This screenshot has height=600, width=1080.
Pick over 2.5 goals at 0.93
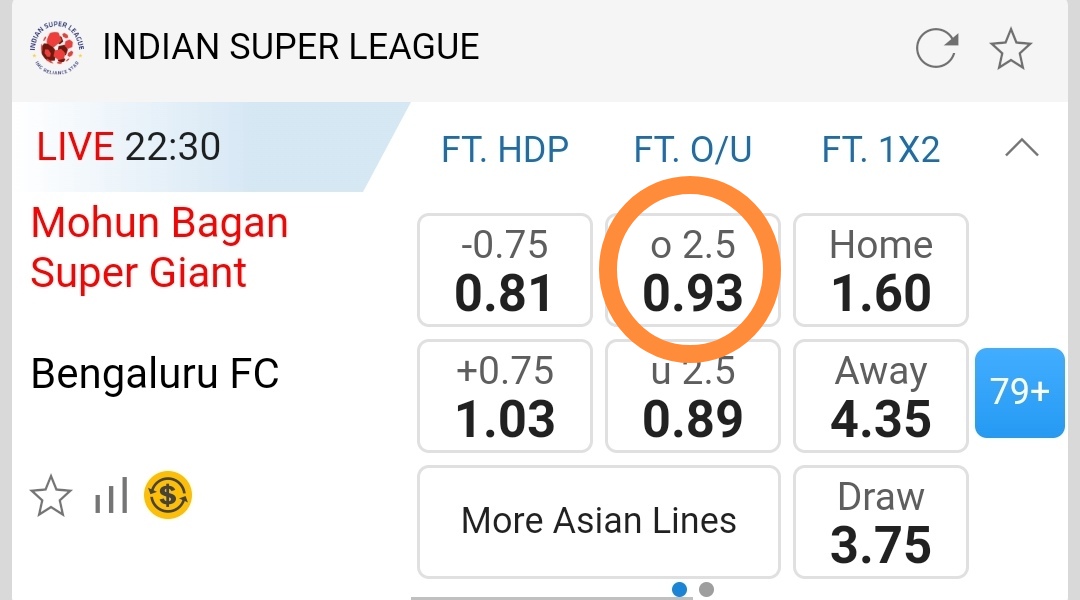coord(692,270)
